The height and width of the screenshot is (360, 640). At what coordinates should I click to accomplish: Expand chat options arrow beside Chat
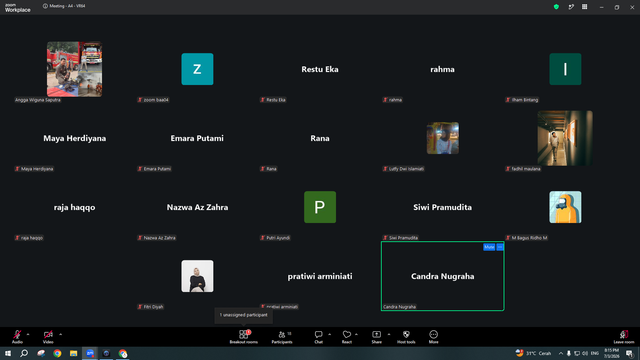[329, 334]
